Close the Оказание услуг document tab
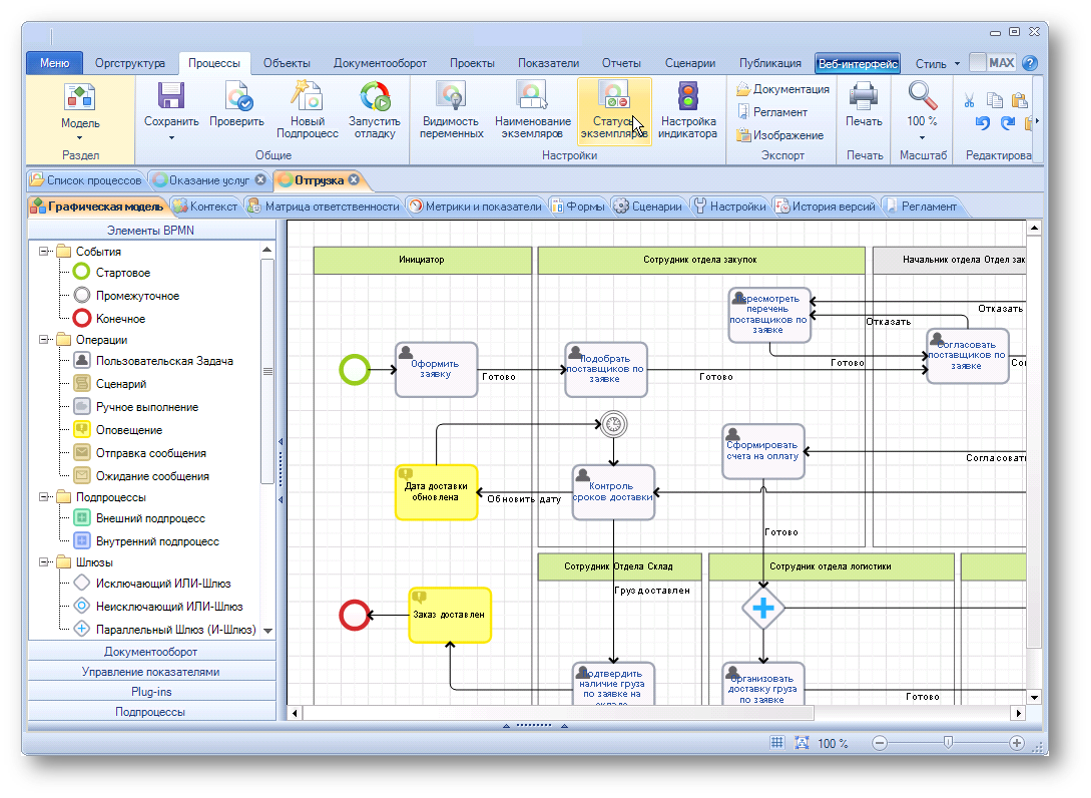Image resolution: width=1091 pixels, height=798 pixels. 260,179
